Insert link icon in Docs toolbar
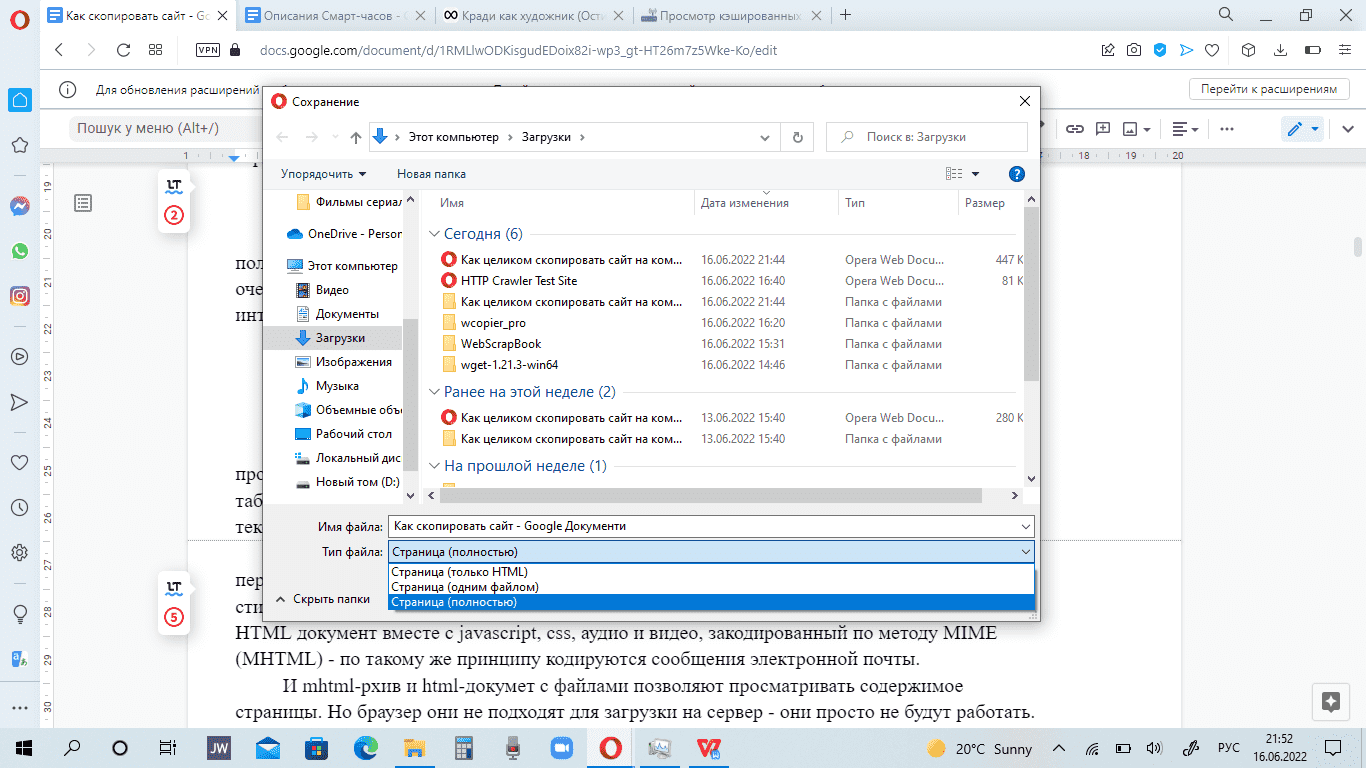Screen dimensions: 1366x768 coord(1074,129)
